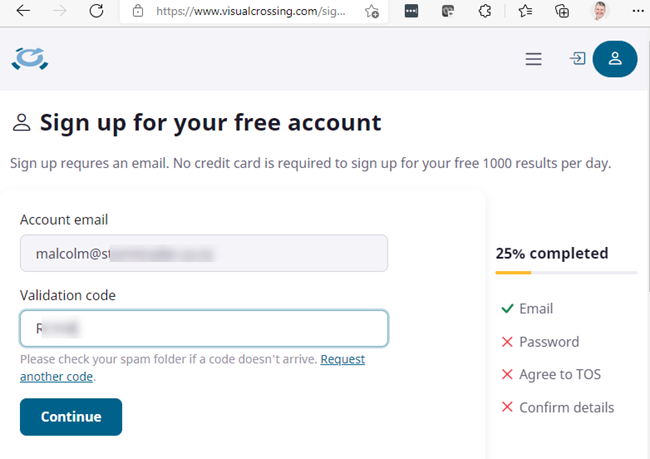This screenshot has width=650, height=459.
Task: Click the Account email field
Action: pyautogui.click(x=204, y=253)
